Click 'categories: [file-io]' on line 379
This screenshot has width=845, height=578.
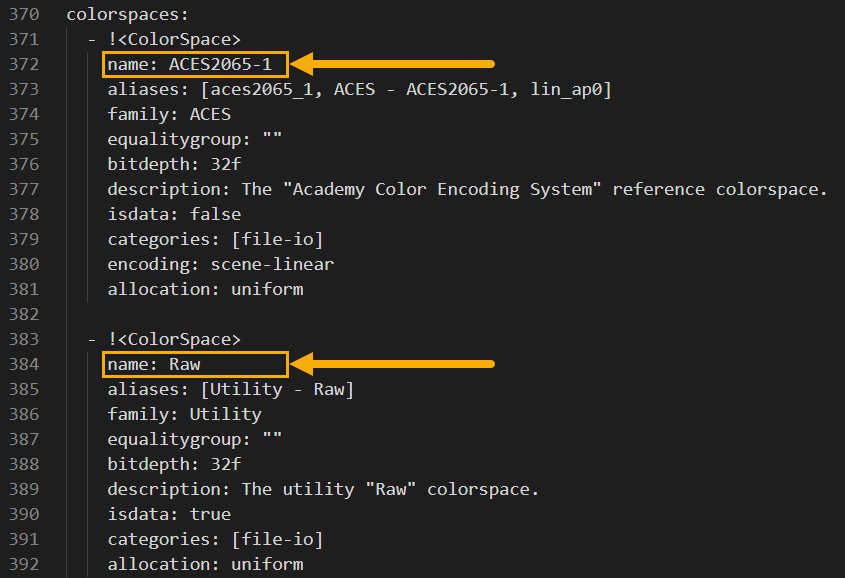point(215,240)
